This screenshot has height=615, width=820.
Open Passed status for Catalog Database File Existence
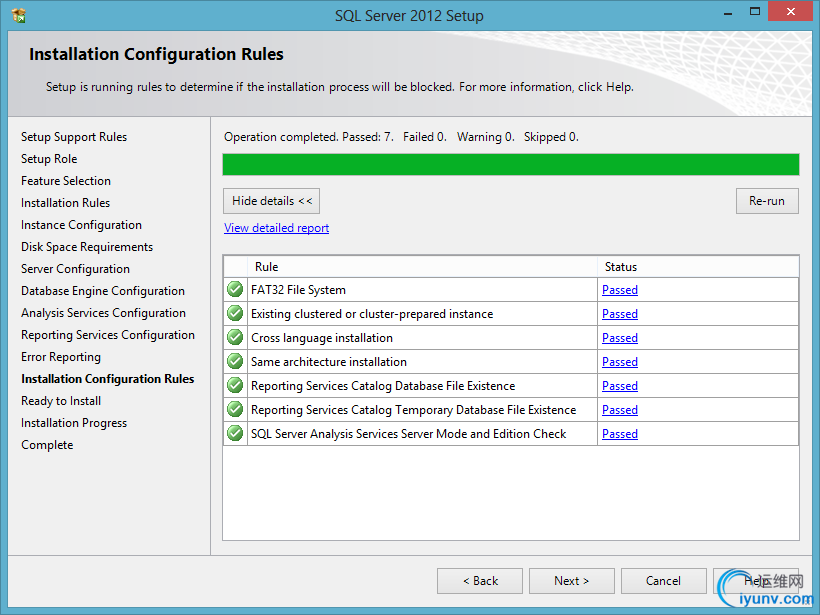pos(620,386)
